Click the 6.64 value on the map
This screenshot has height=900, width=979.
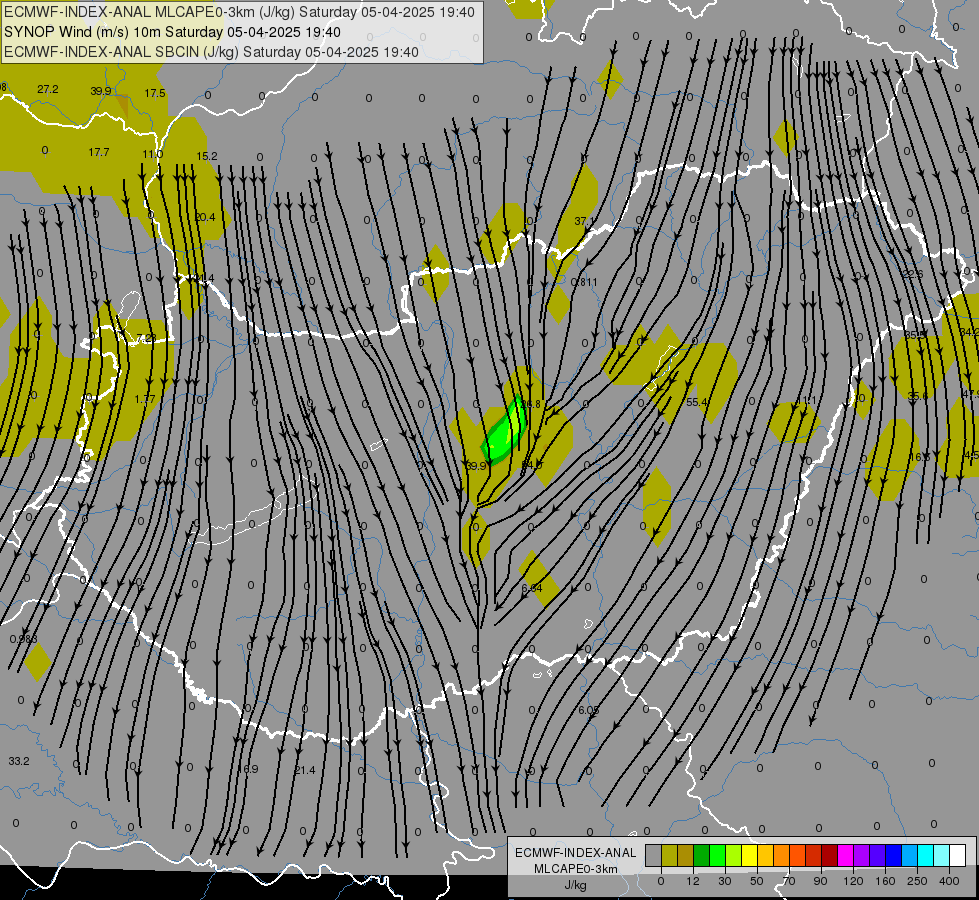pyautogui.click(x=532, y=588)
